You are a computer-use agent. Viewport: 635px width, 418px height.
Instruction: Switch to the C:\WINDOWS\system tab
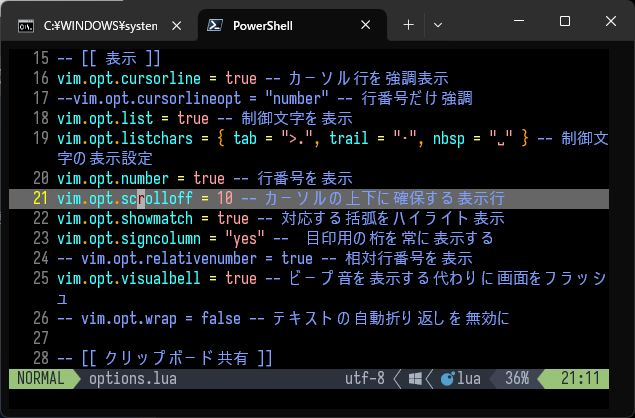[95, 23]
